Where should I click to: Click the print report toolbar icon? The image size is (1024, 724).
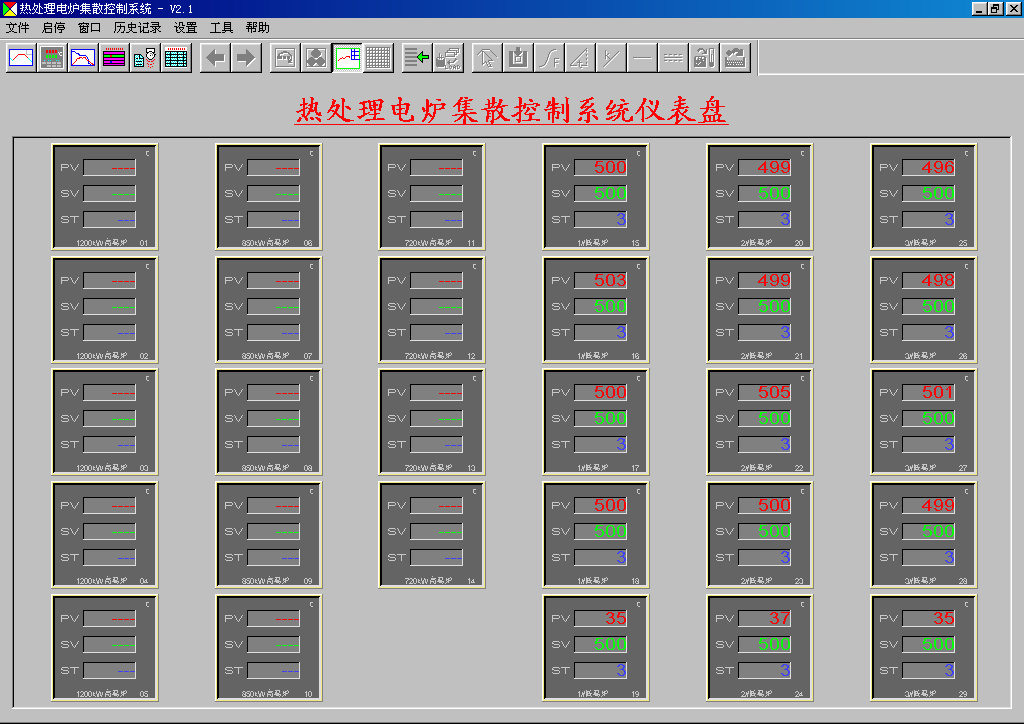coord(145,58)
